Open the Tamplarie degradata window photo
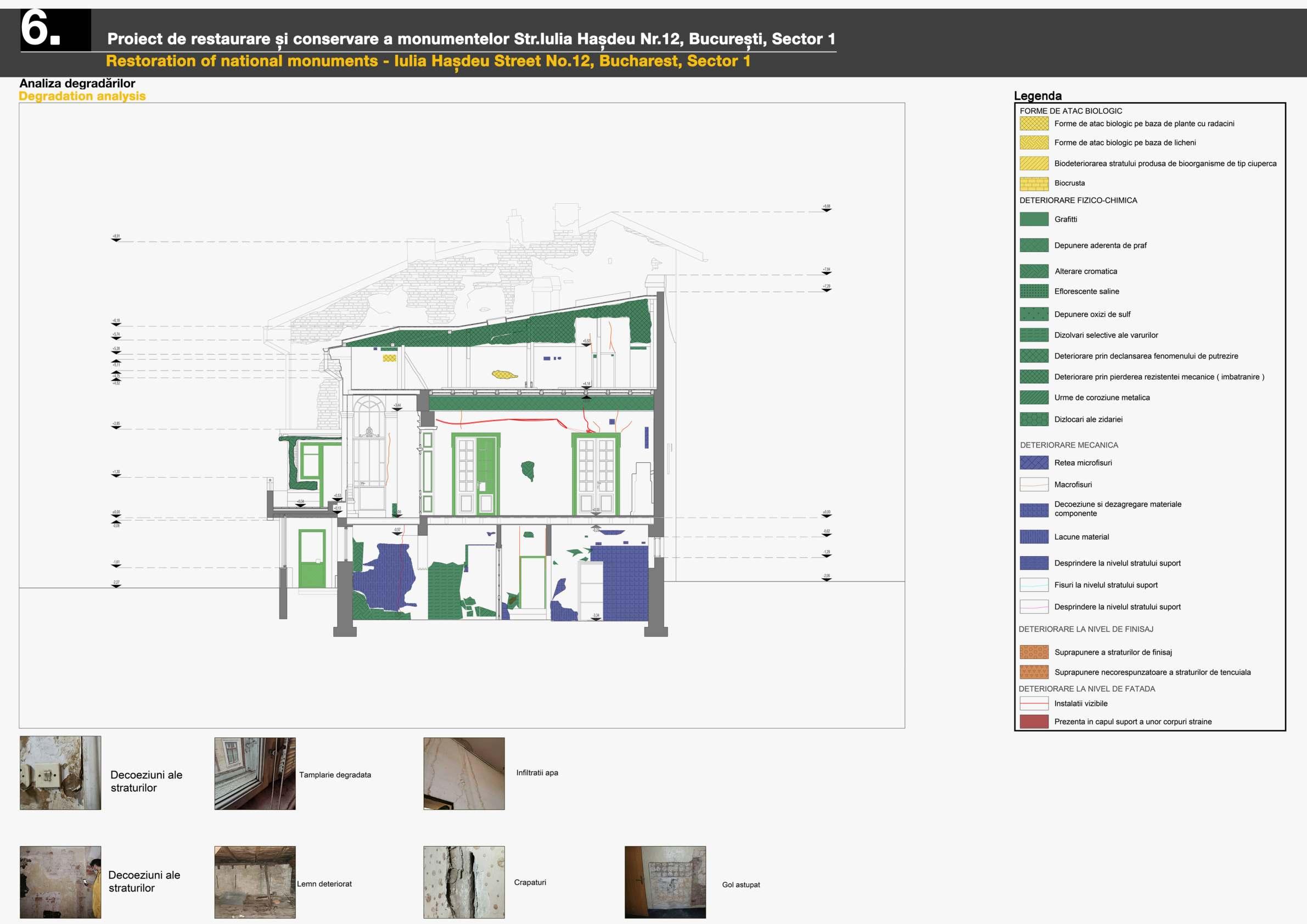 (255, 773)
